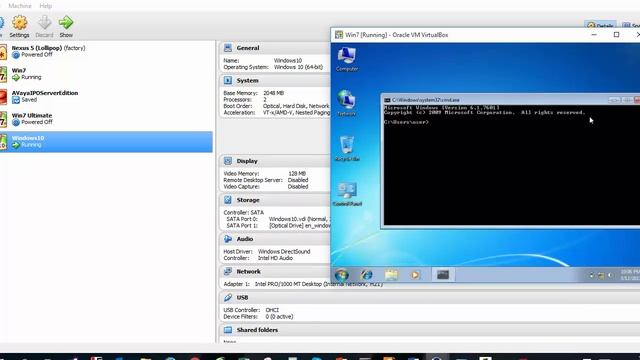
Task: Click the "OHCI" USB controller value
Action: pos(272,310)
